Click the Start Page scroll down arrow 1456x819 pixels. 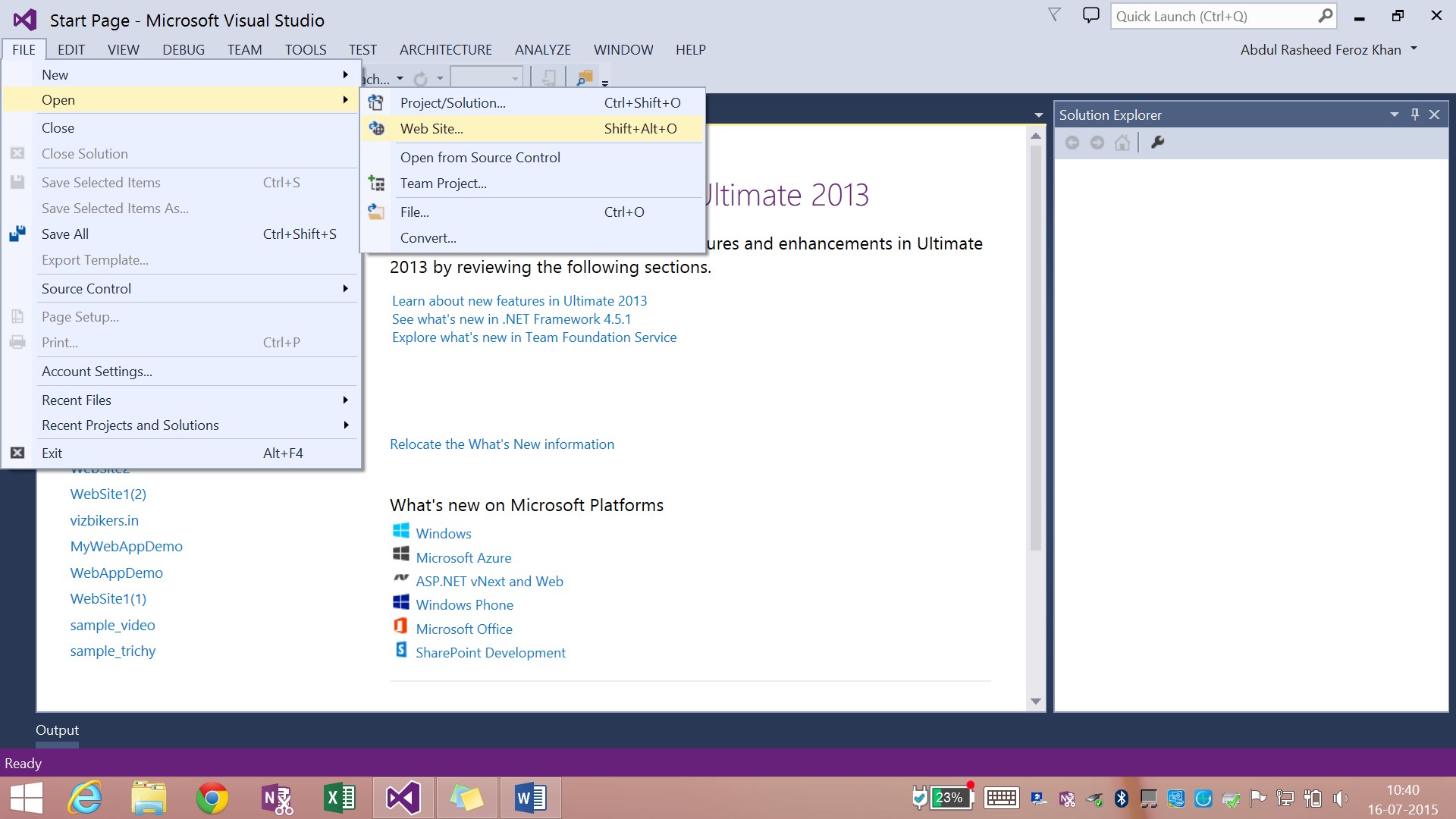(1036, 701)
